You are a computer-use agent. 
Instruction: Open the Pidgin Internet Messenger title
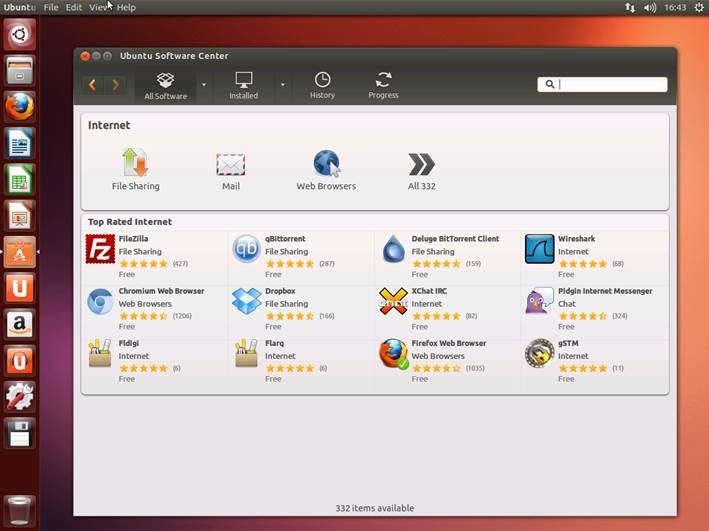[605, 291]
